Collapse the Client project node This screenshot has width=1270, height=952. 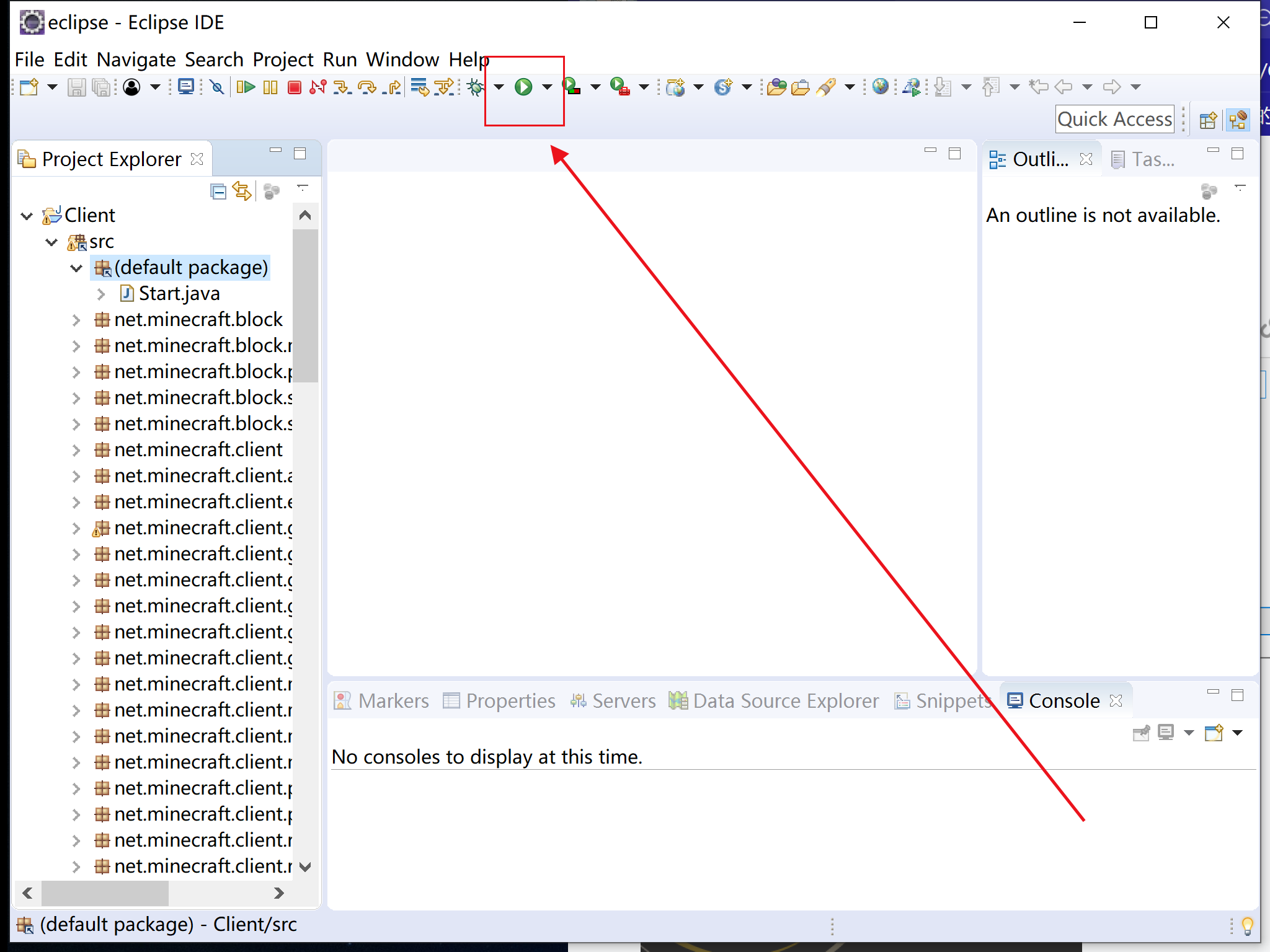27,216
